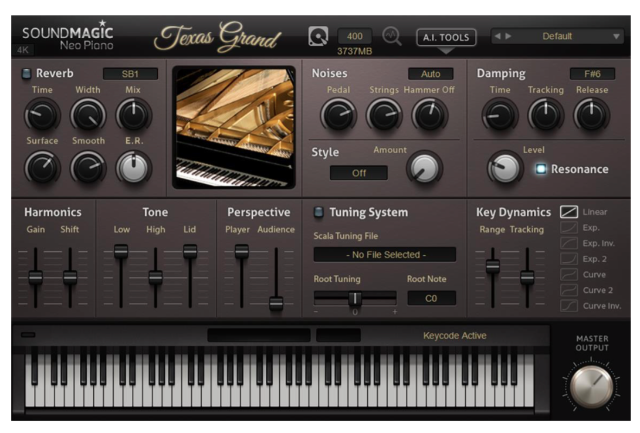Toggle the small keyboard indicator button
Screen dimensions: 640x433
(28, 335)
